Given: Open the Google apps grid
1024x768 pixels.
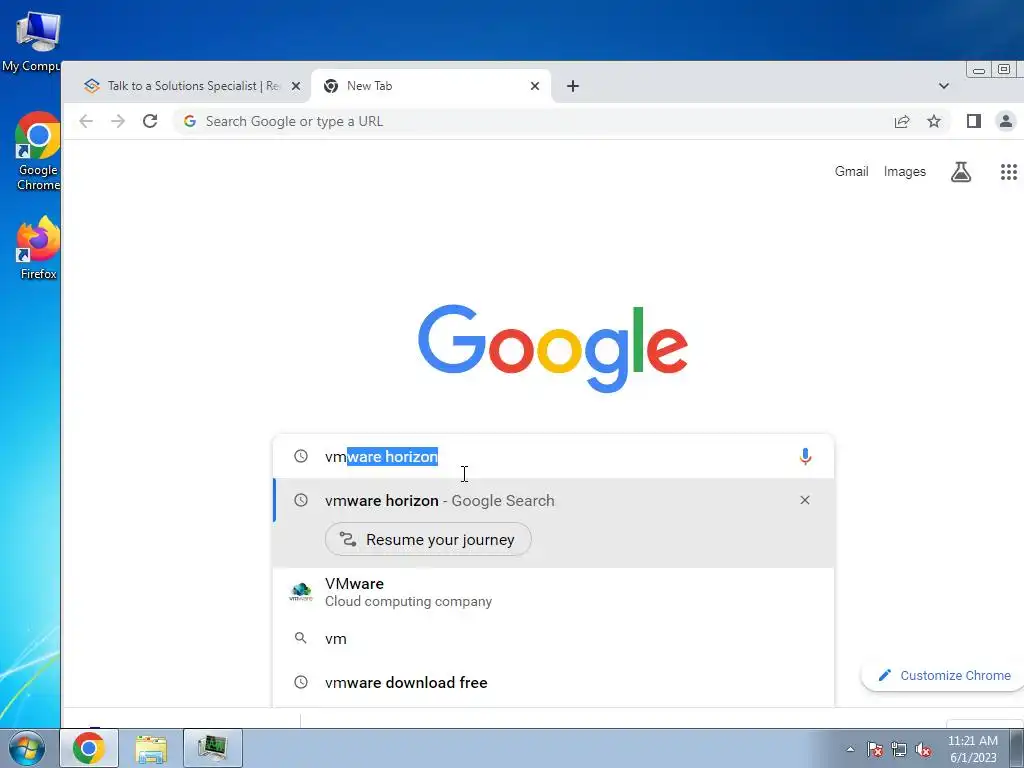Looking at the screenshot, I should (x=1008, y=172).
